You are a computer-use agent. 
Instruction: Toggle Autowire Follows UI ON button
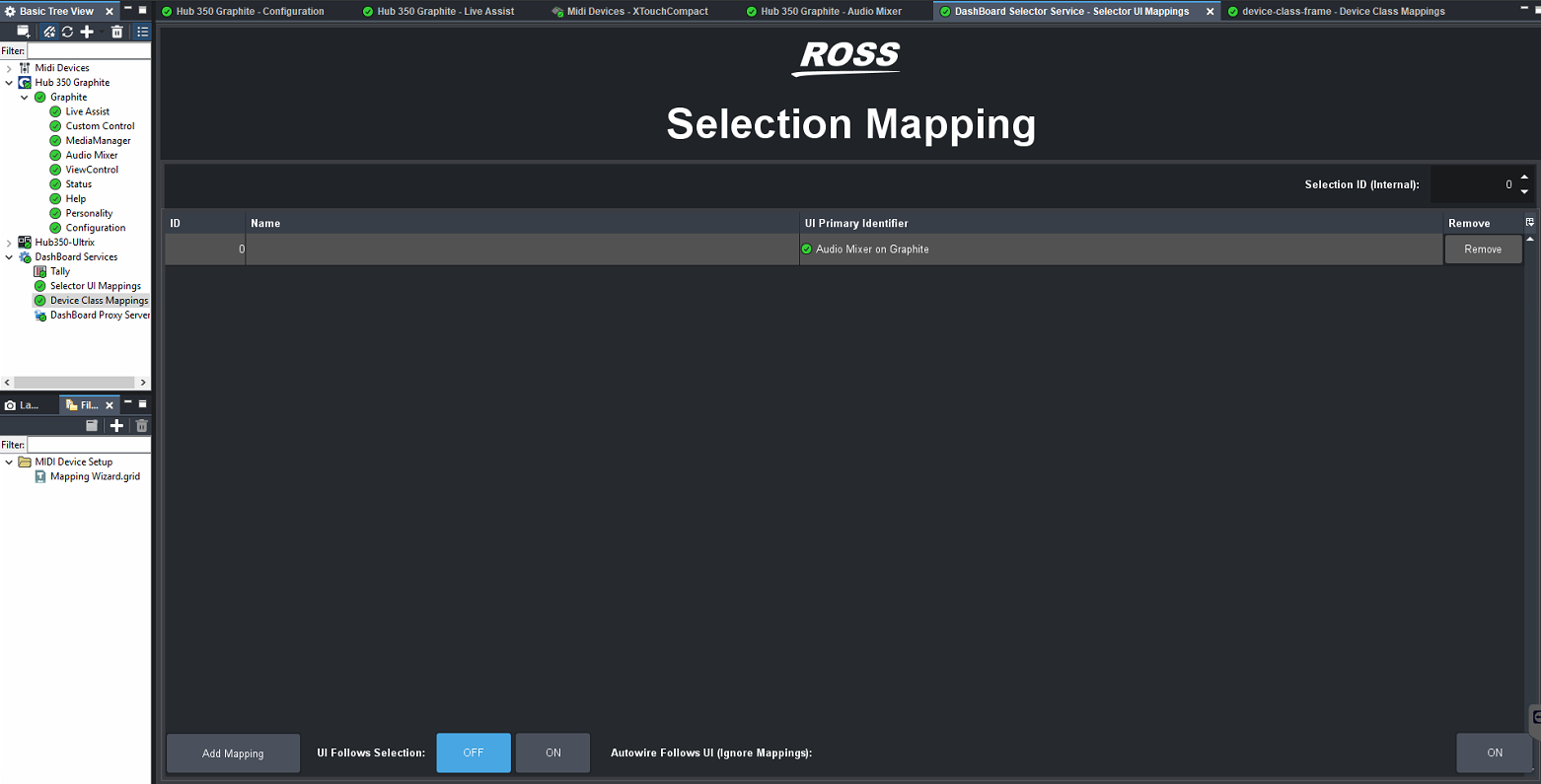(1495, 753)
